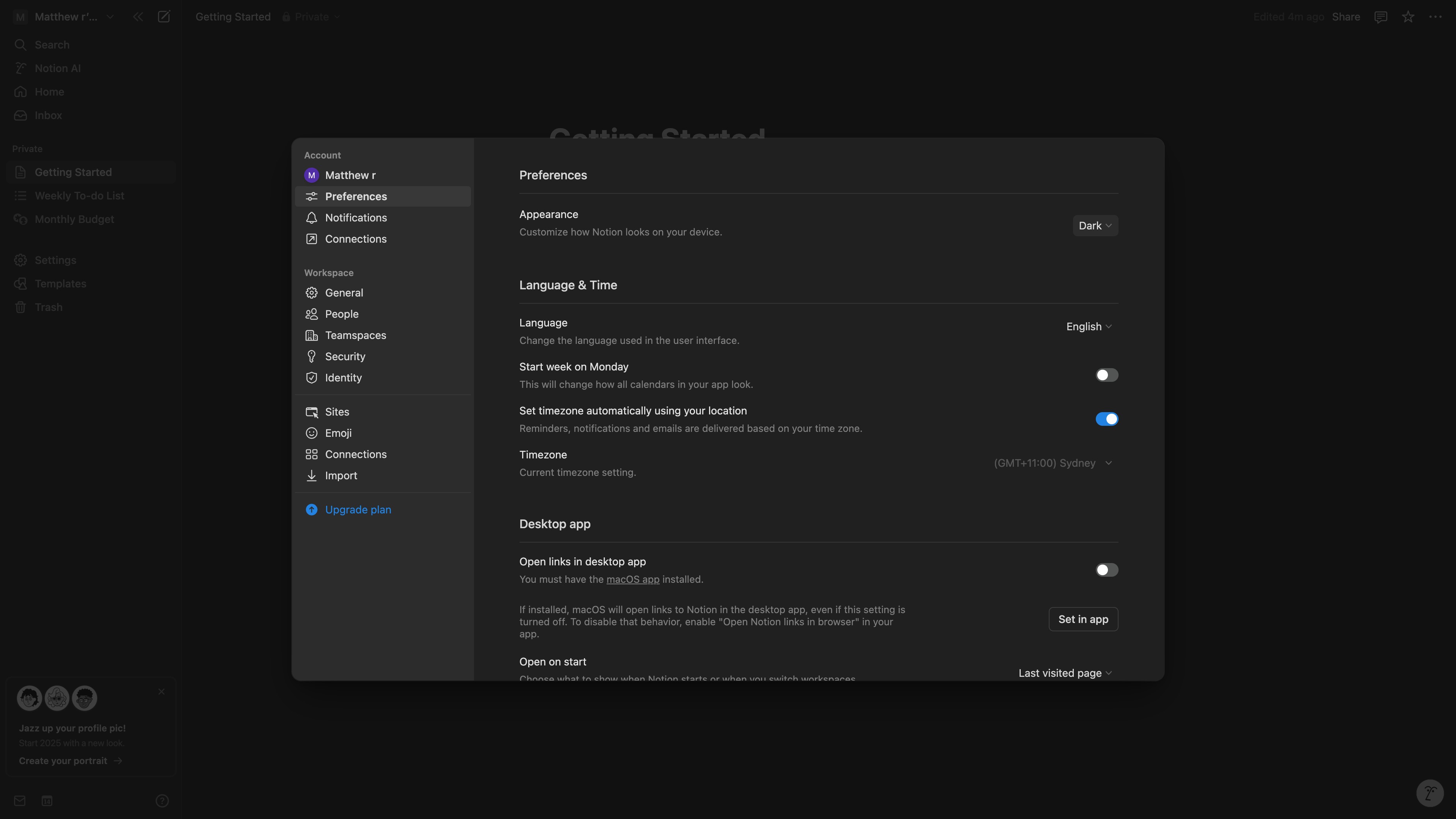Image resolution: width=1456 pixels, height=819 pixels.
Task: Open Notifications settings
Action: click(x=383, y=218)
